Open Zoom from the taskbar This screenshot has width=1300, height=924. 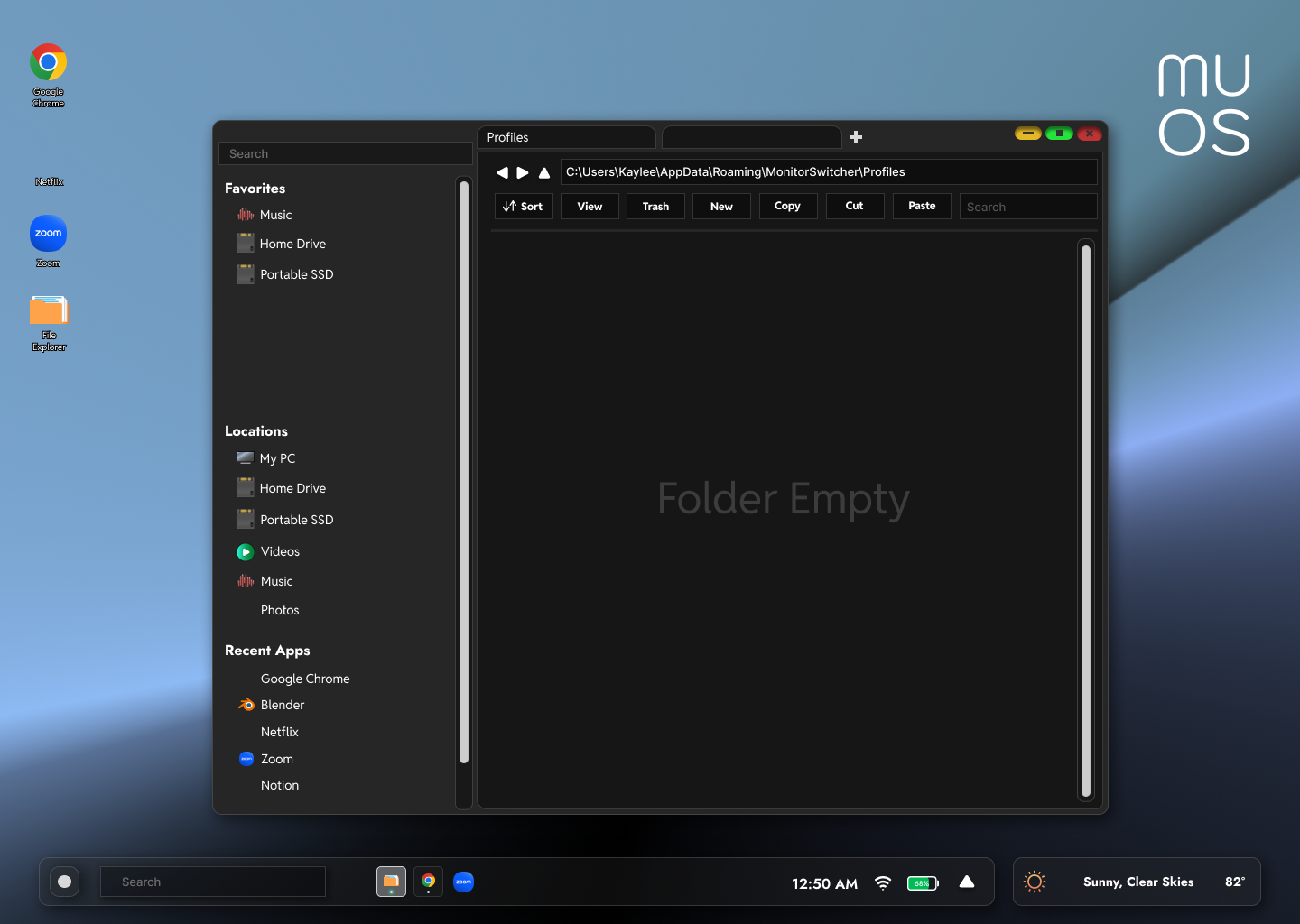463,882
